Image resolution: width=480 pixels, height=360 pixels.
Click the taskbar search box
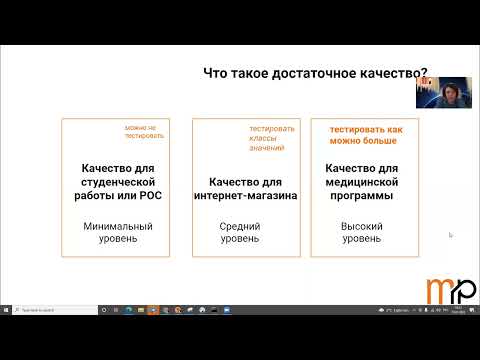[55, 310]
